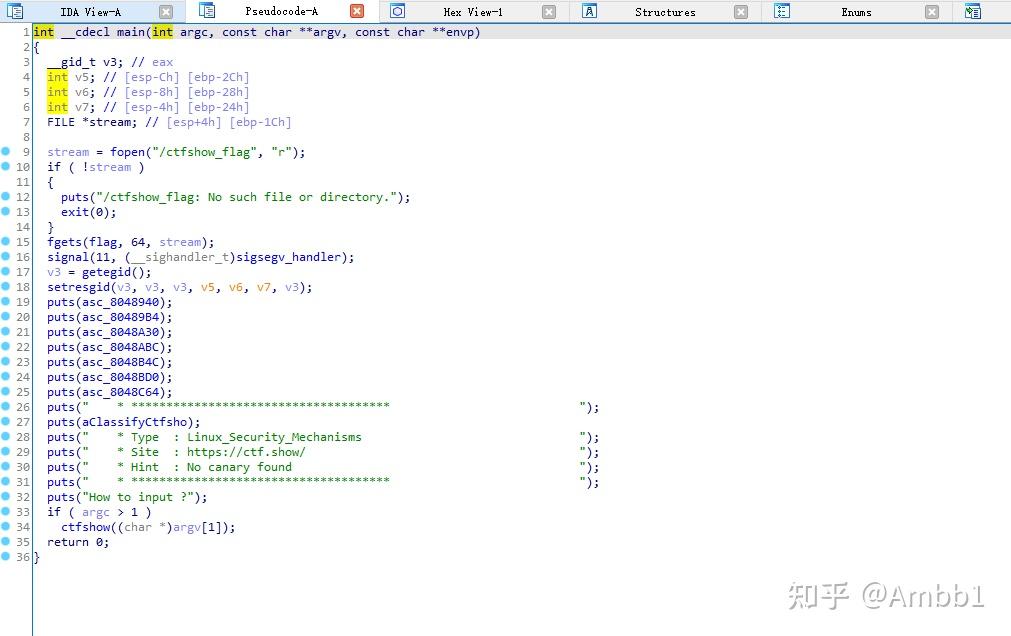
Task: Close the Hex View-1 tab
Action: (x=548, y=11)
